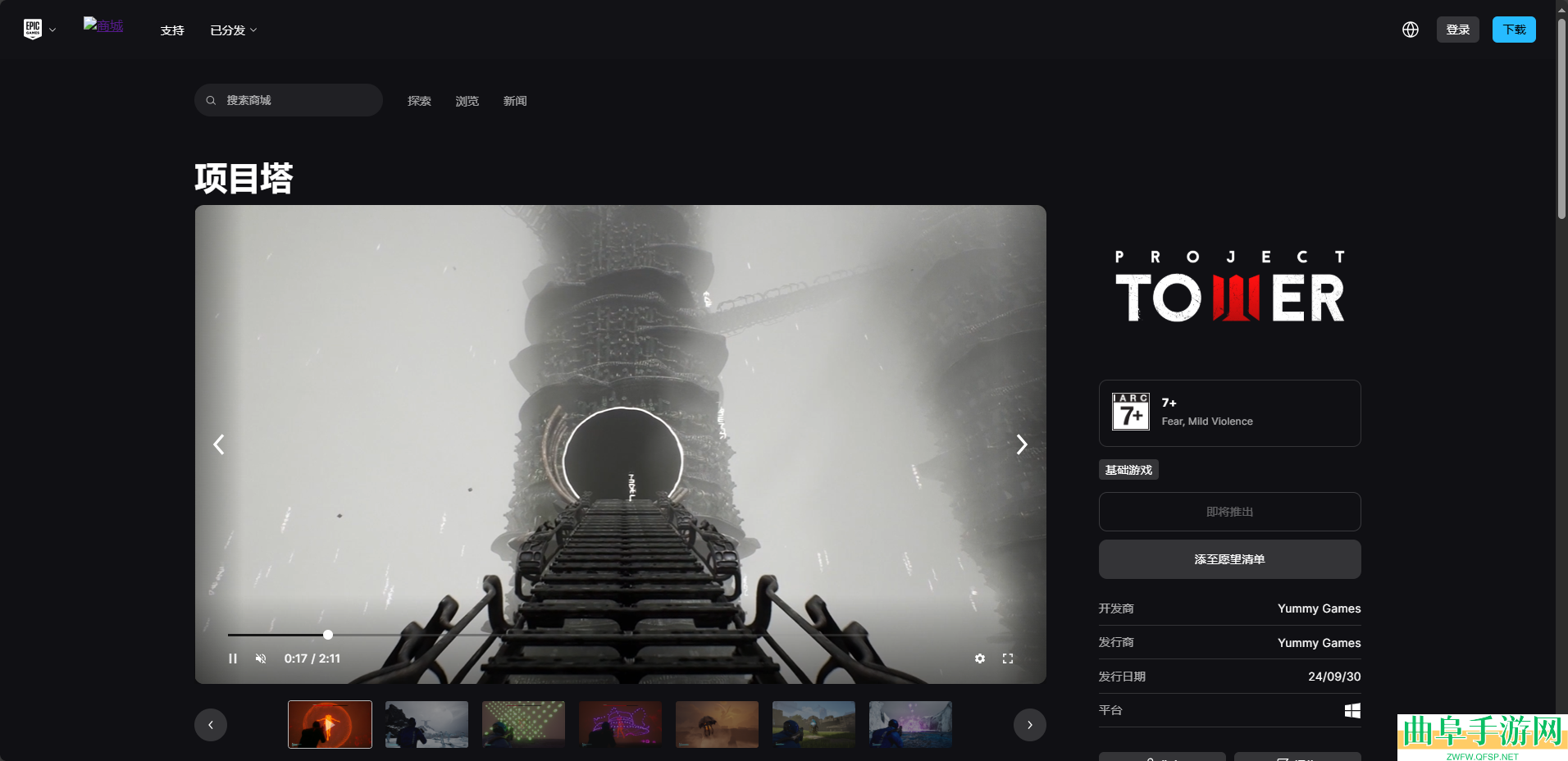Click the Windows platform icon
This screenshot has width=1568, height=761.
[1353, 710]
